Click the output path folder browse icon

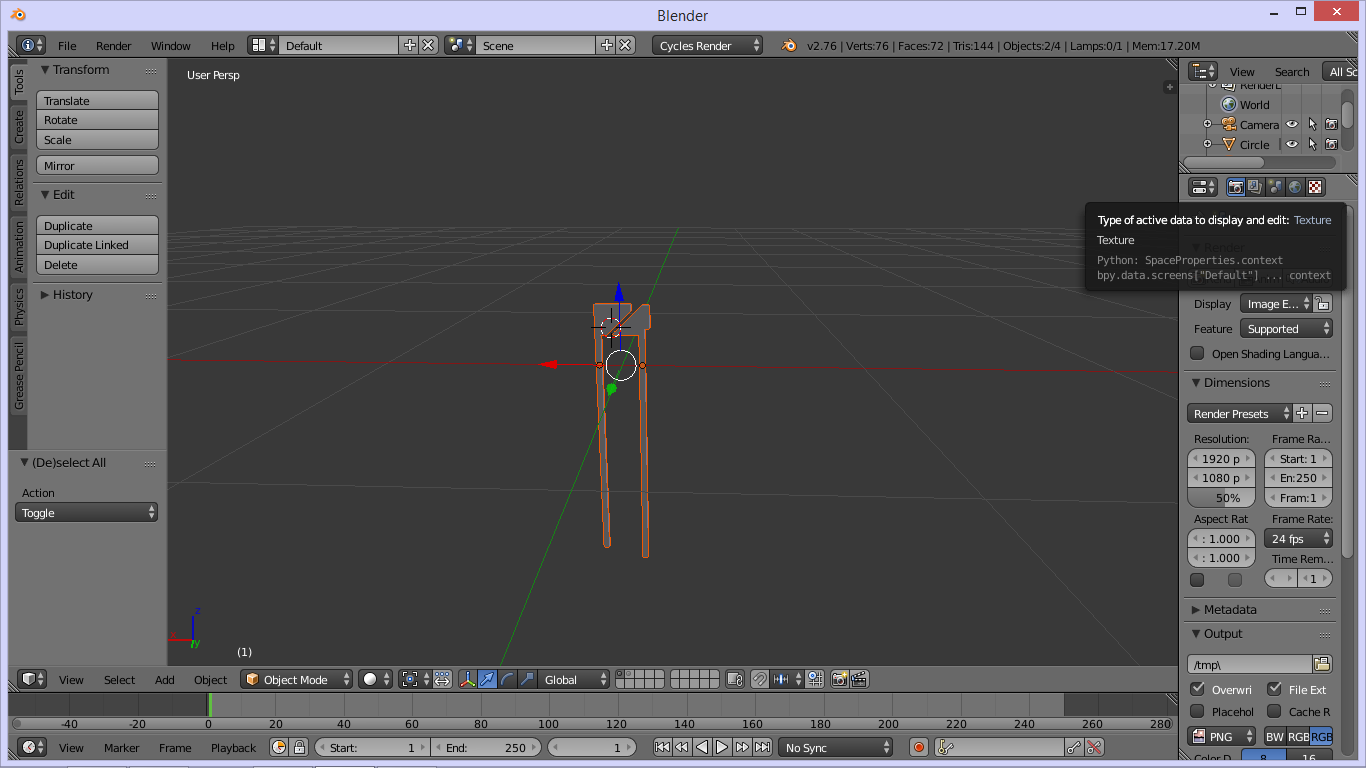point(1322,664)
